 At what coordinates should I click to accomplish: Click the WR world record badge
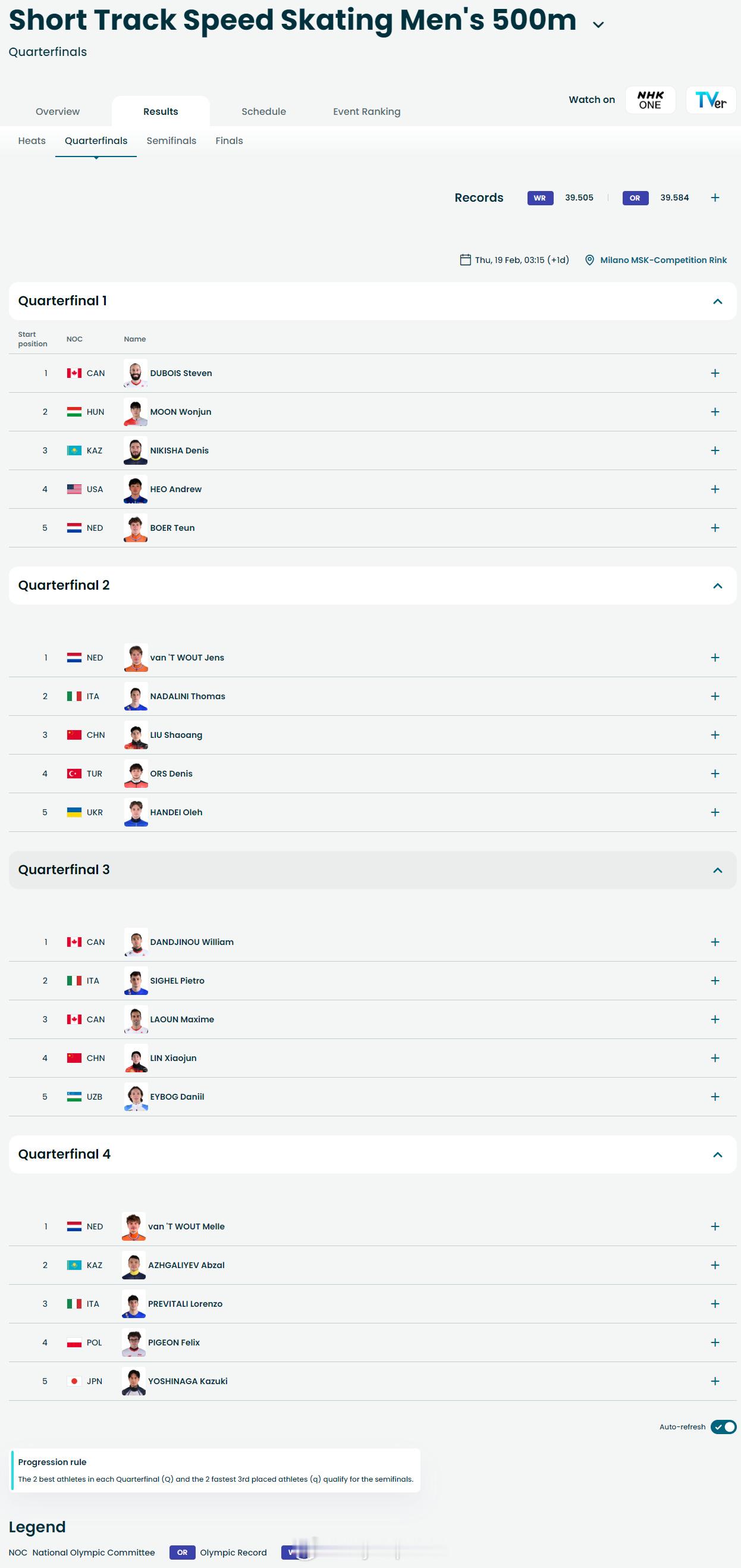point(539,198)
